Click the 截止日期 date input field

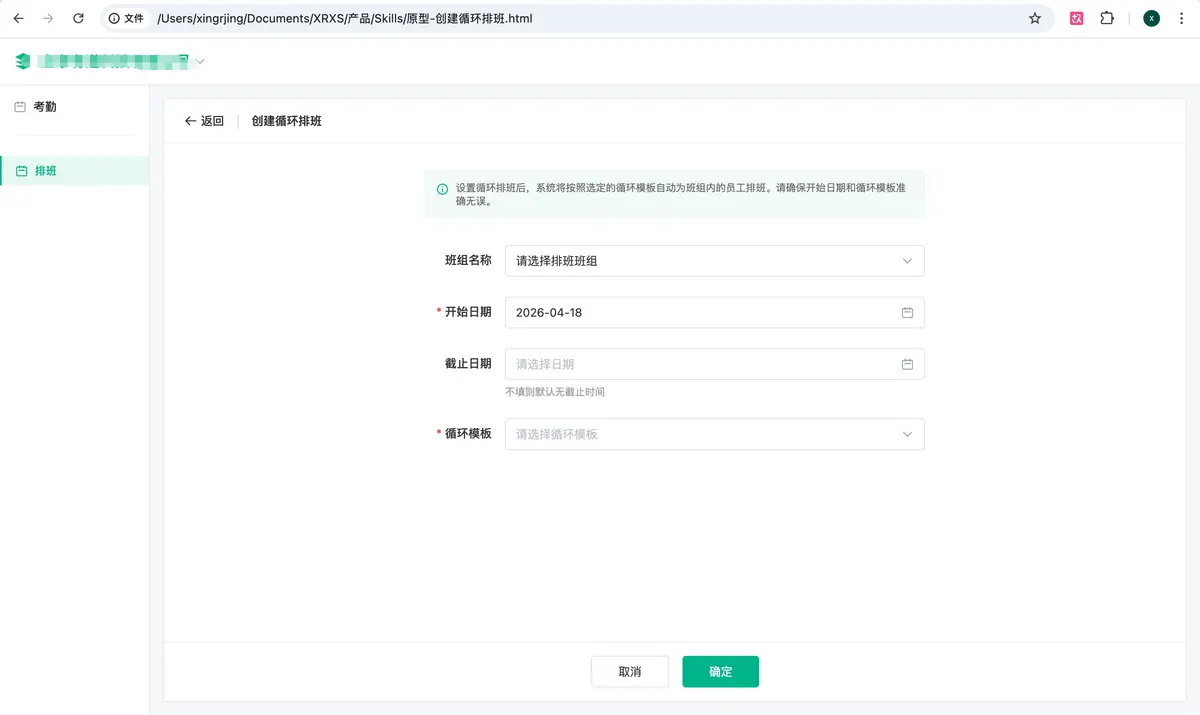tap(700, 364)
